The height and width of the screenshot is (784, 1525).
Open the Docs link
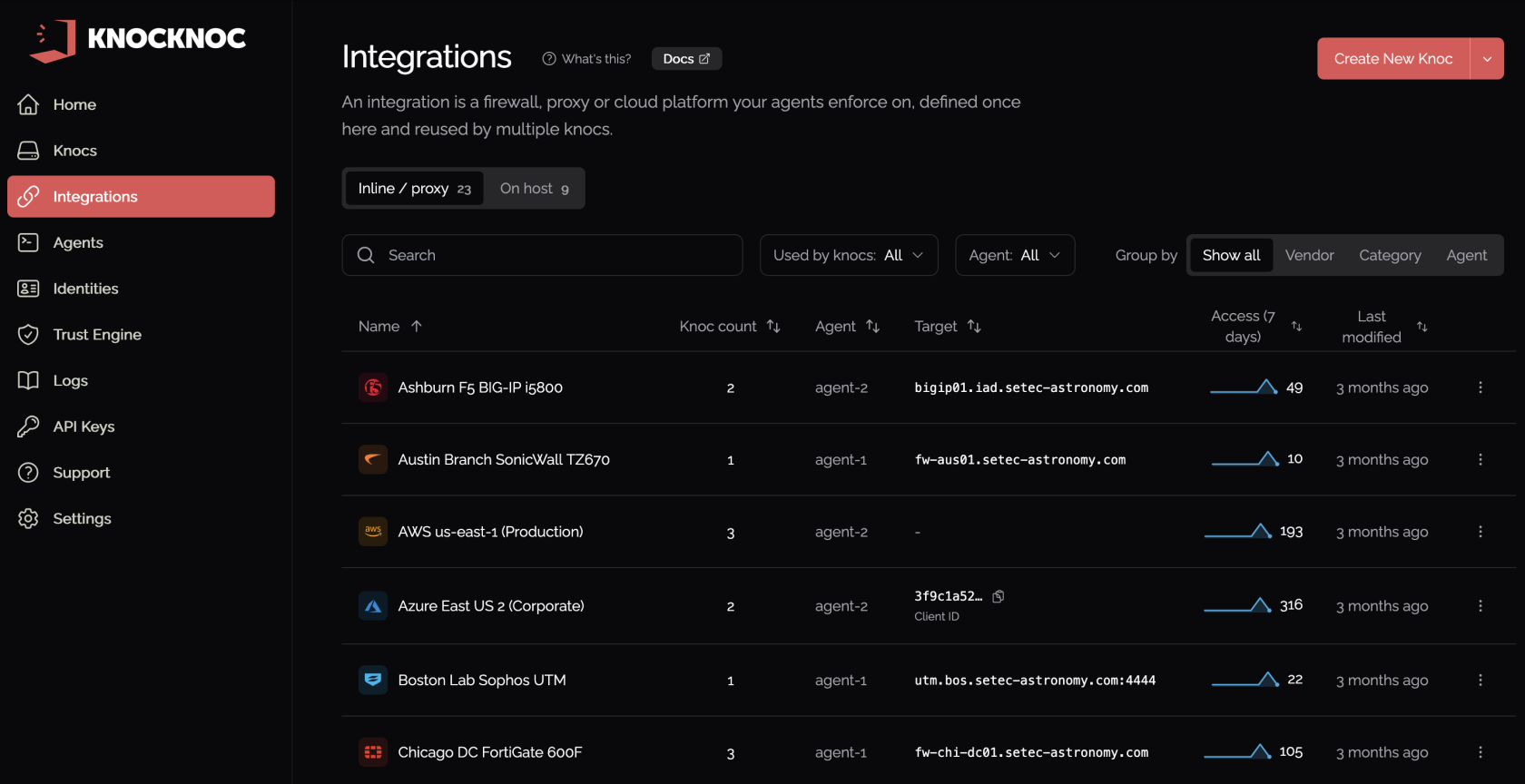(686, 59)
